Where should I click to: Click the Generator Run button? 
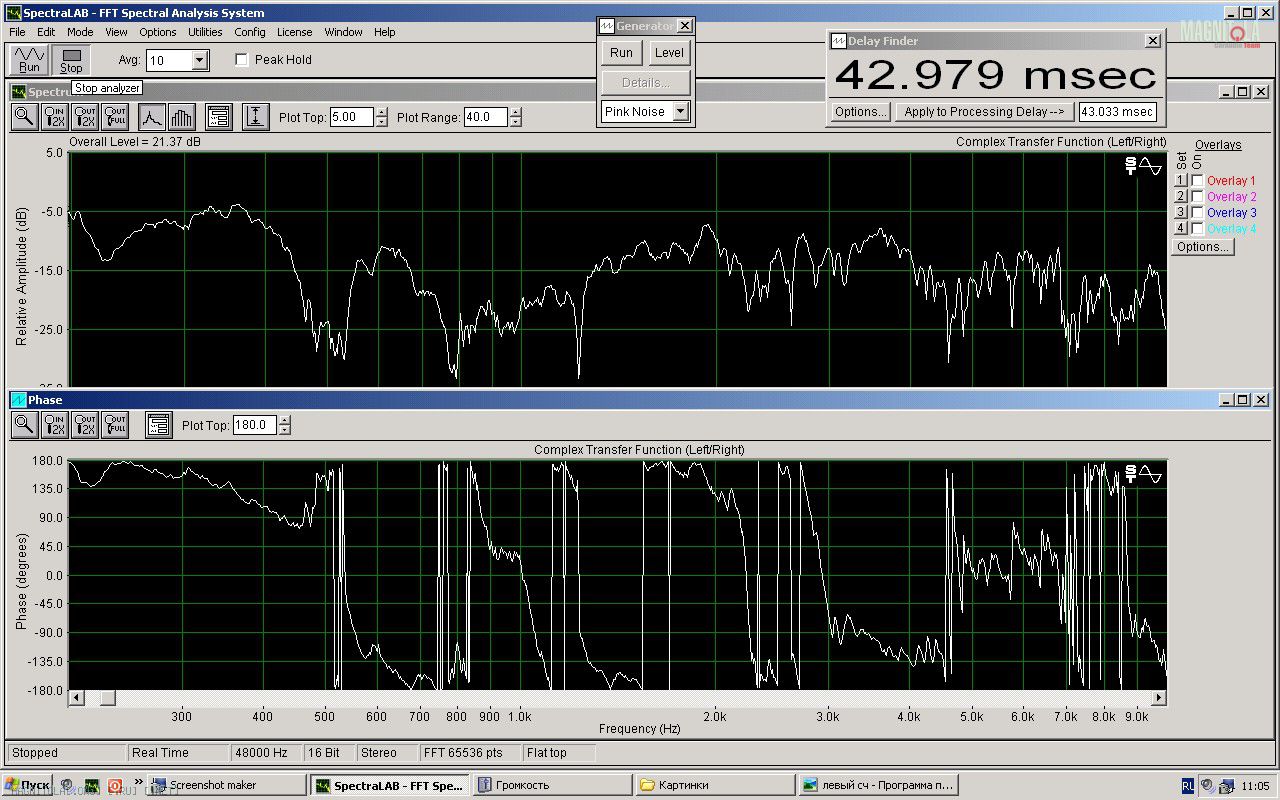click(x=622, y=53)
